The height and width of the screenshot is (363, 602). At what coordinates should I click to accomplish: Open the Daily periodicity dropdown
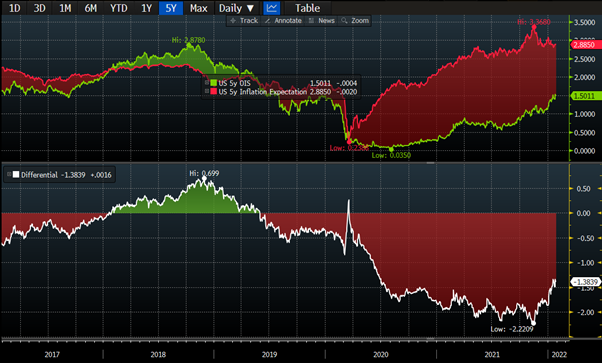click(x=236, y=8)
